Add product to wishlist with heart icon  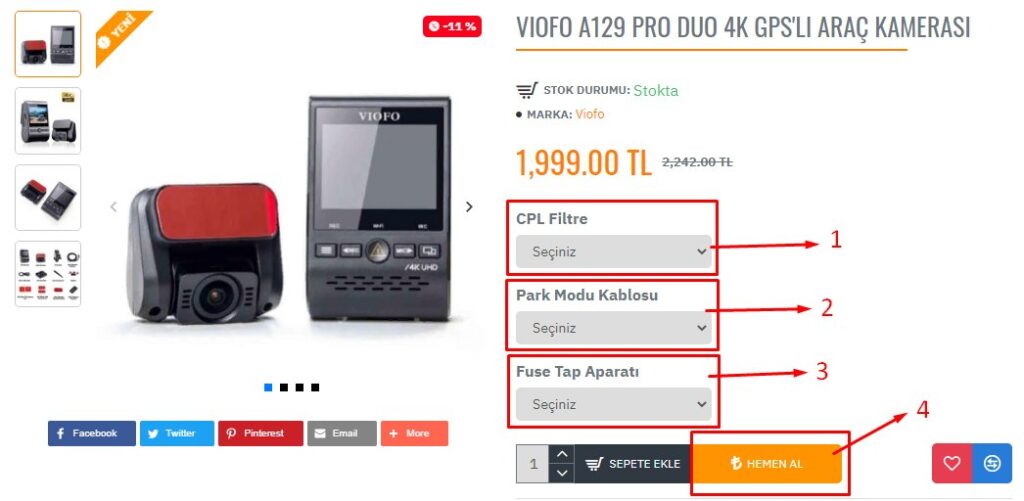click(952, 463)
